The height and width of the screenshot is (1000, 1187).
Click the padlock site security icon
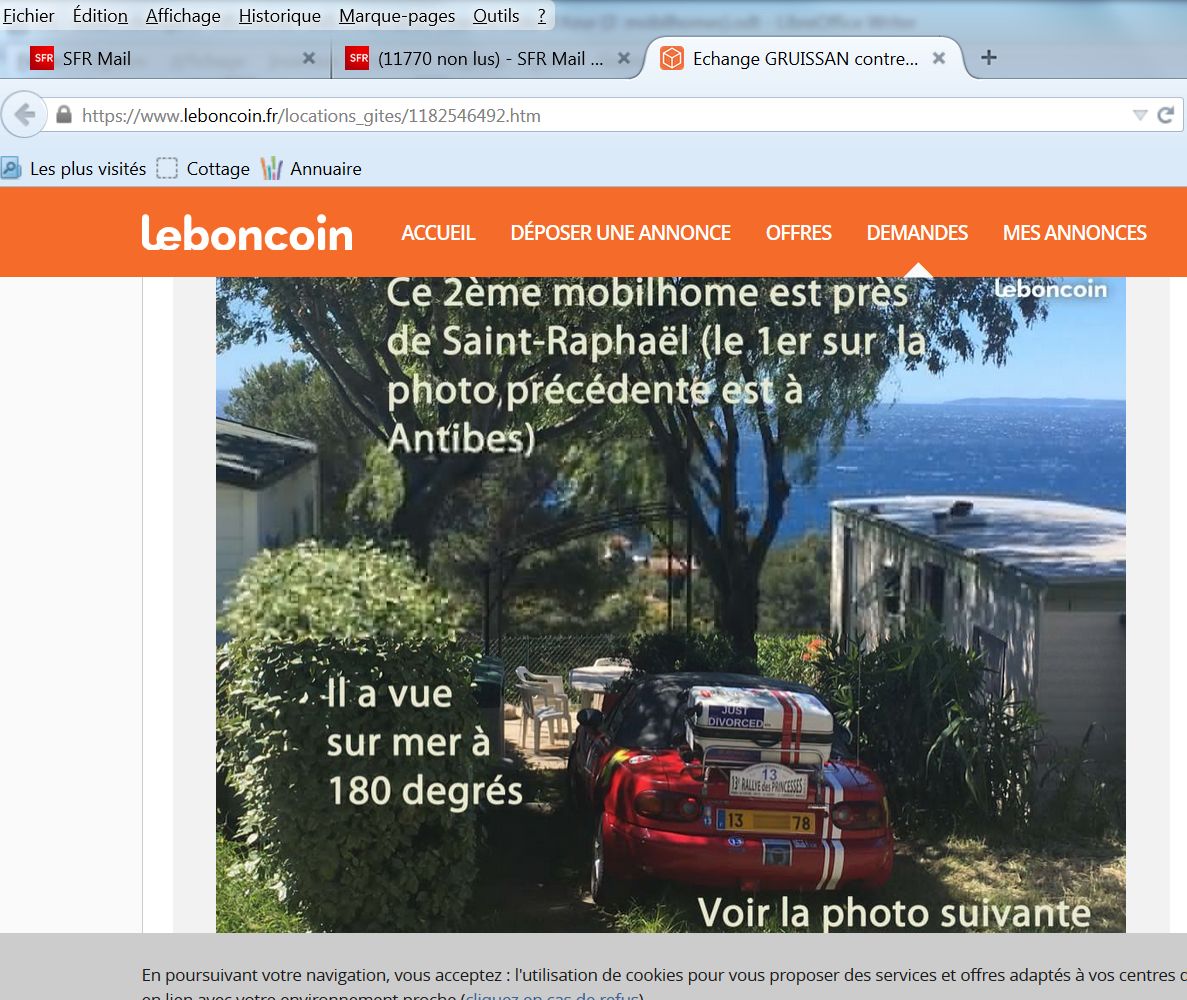[x=64, y=115]
